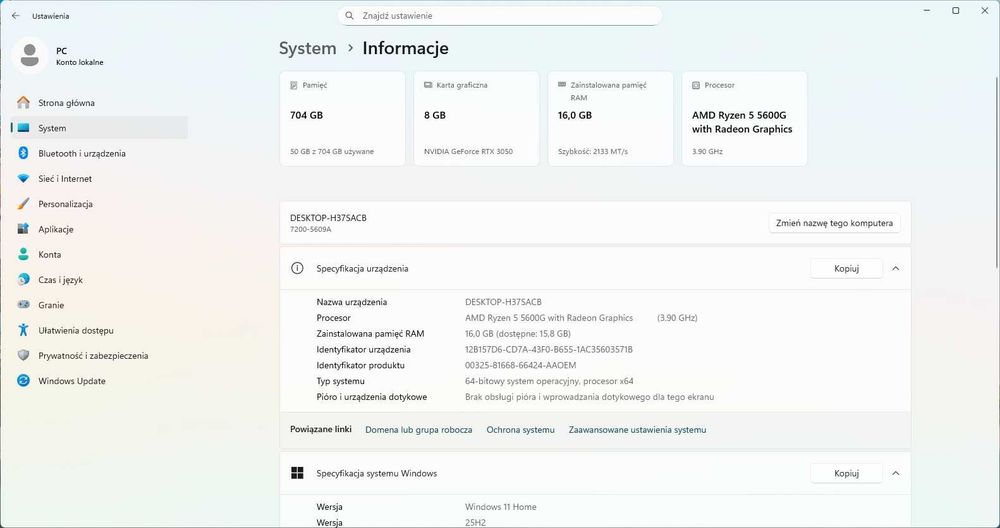Click the info icon beside Specyfikacja urządzenia
The height and width of the screenshot is (528, 1000).
coord(297,268)
